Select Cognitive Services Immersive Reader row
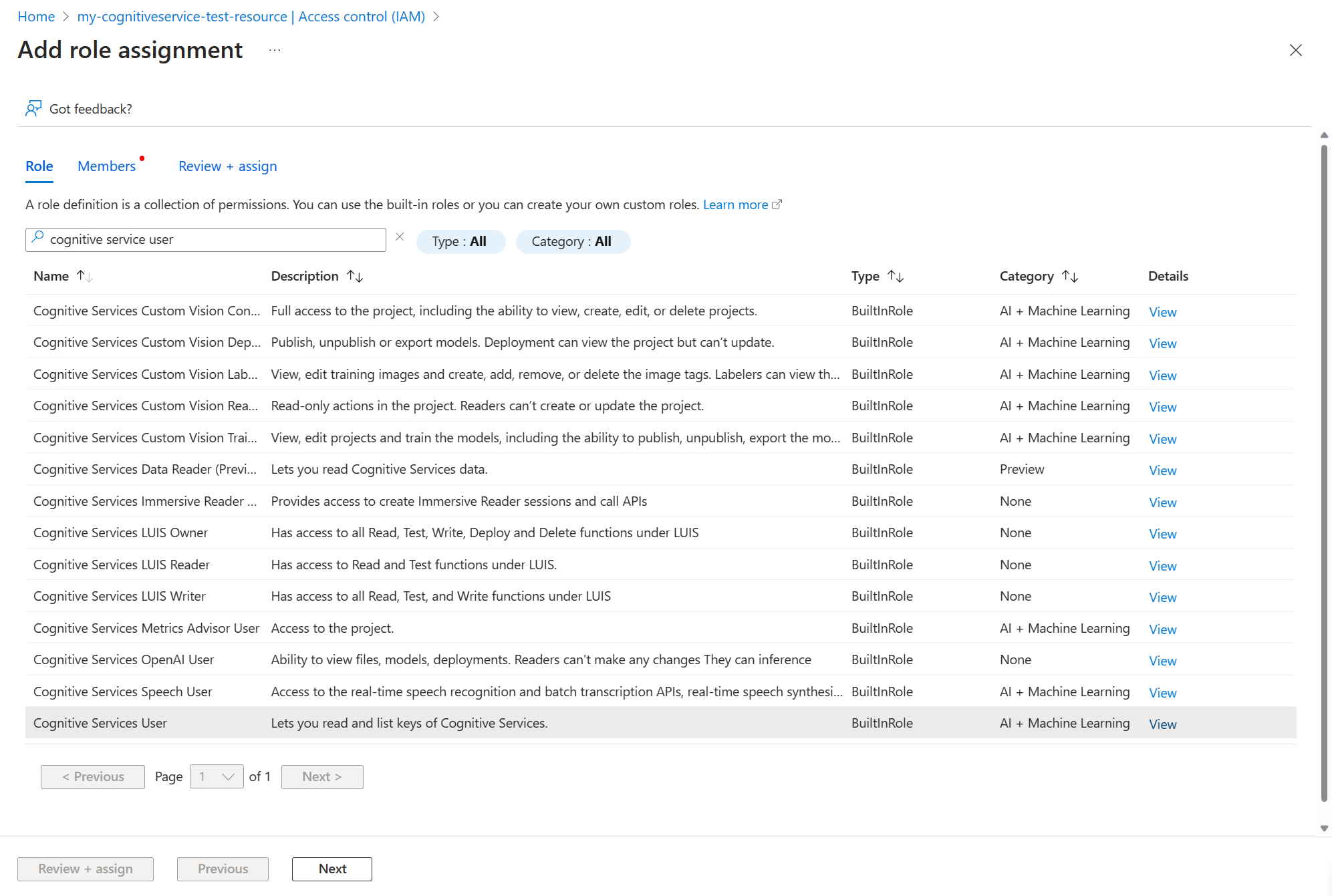The image size is (1332, 896). pyautogui.click(x=660, y=501)
